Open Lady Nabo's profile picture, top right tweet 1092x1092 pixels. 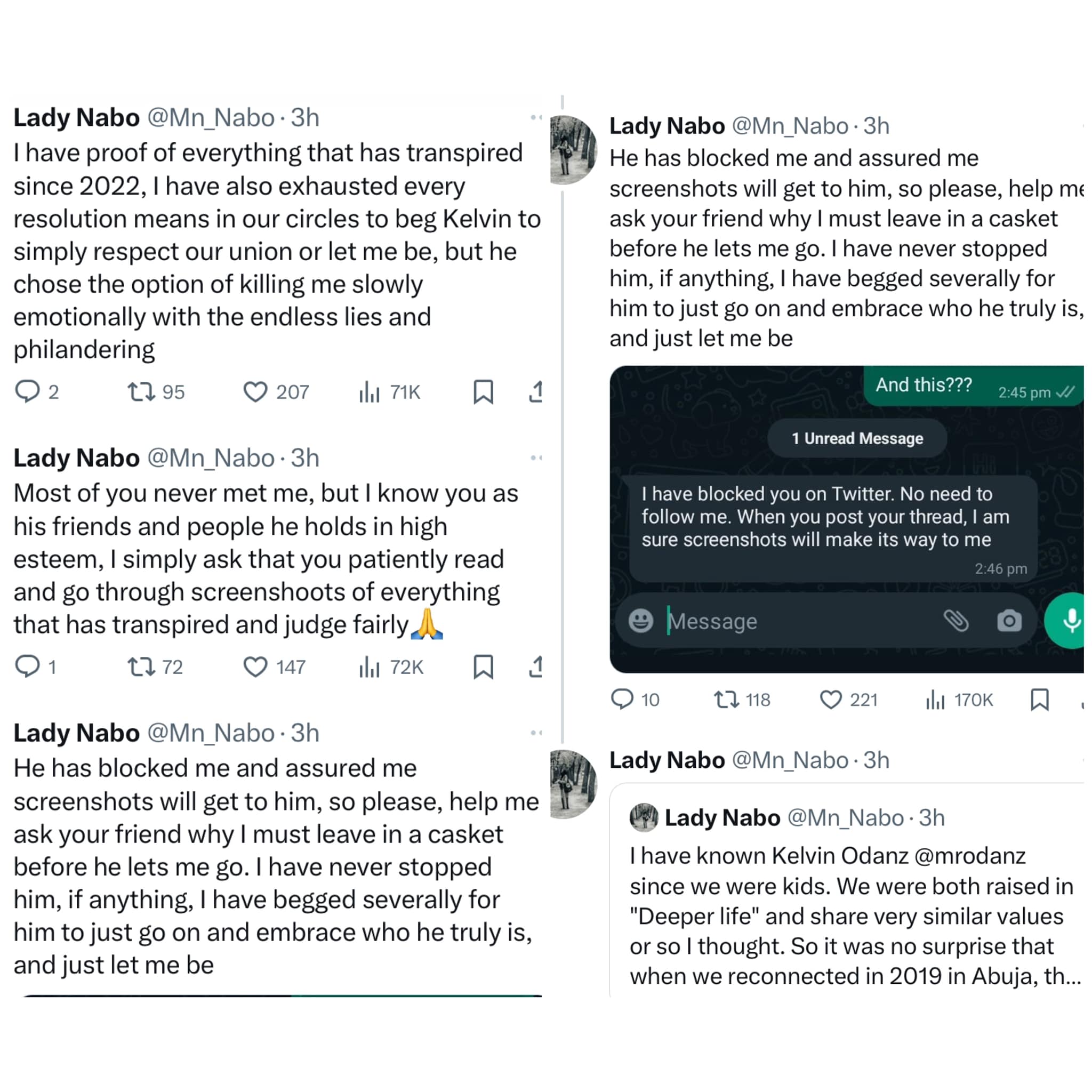coord(573,150)
